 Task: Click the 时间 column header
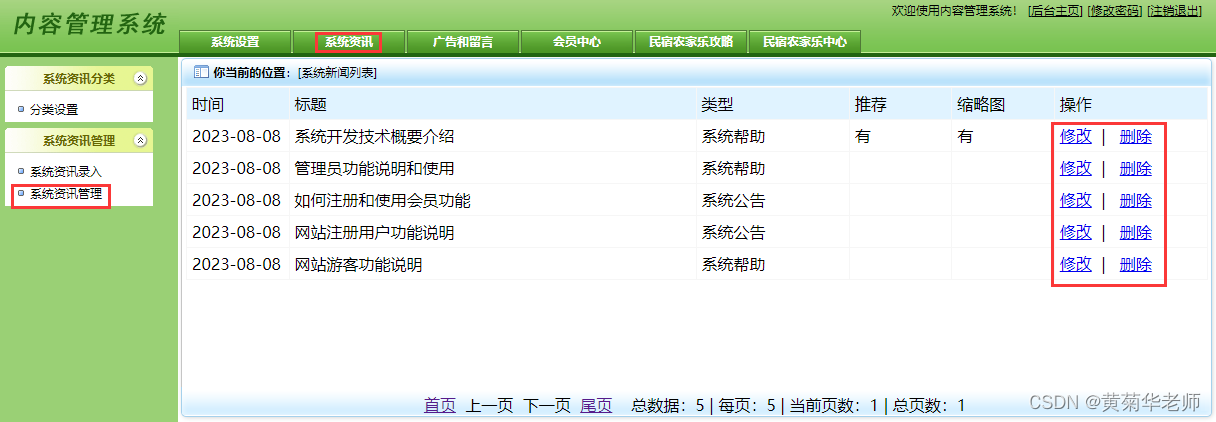click(x=208, y=104)
